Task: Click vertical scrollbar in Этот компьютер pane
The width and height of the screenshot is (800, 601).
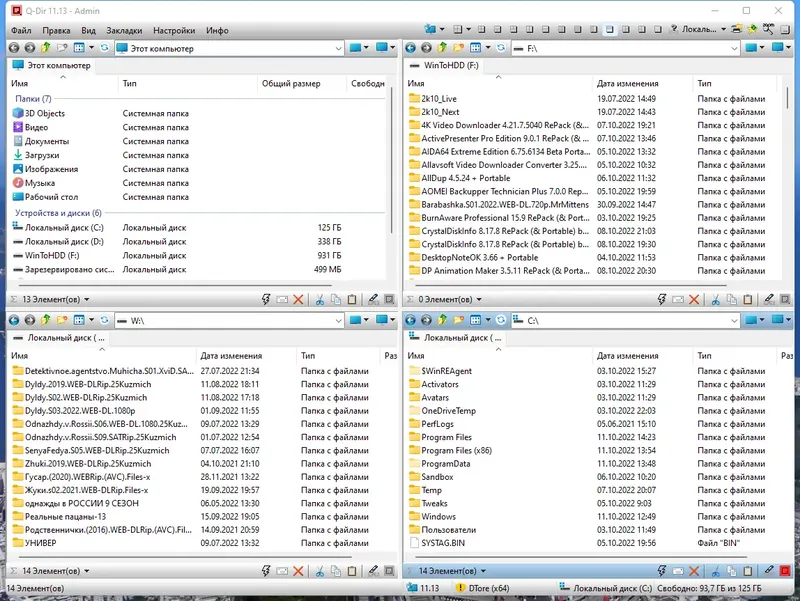Action: (x=392, y=160)
